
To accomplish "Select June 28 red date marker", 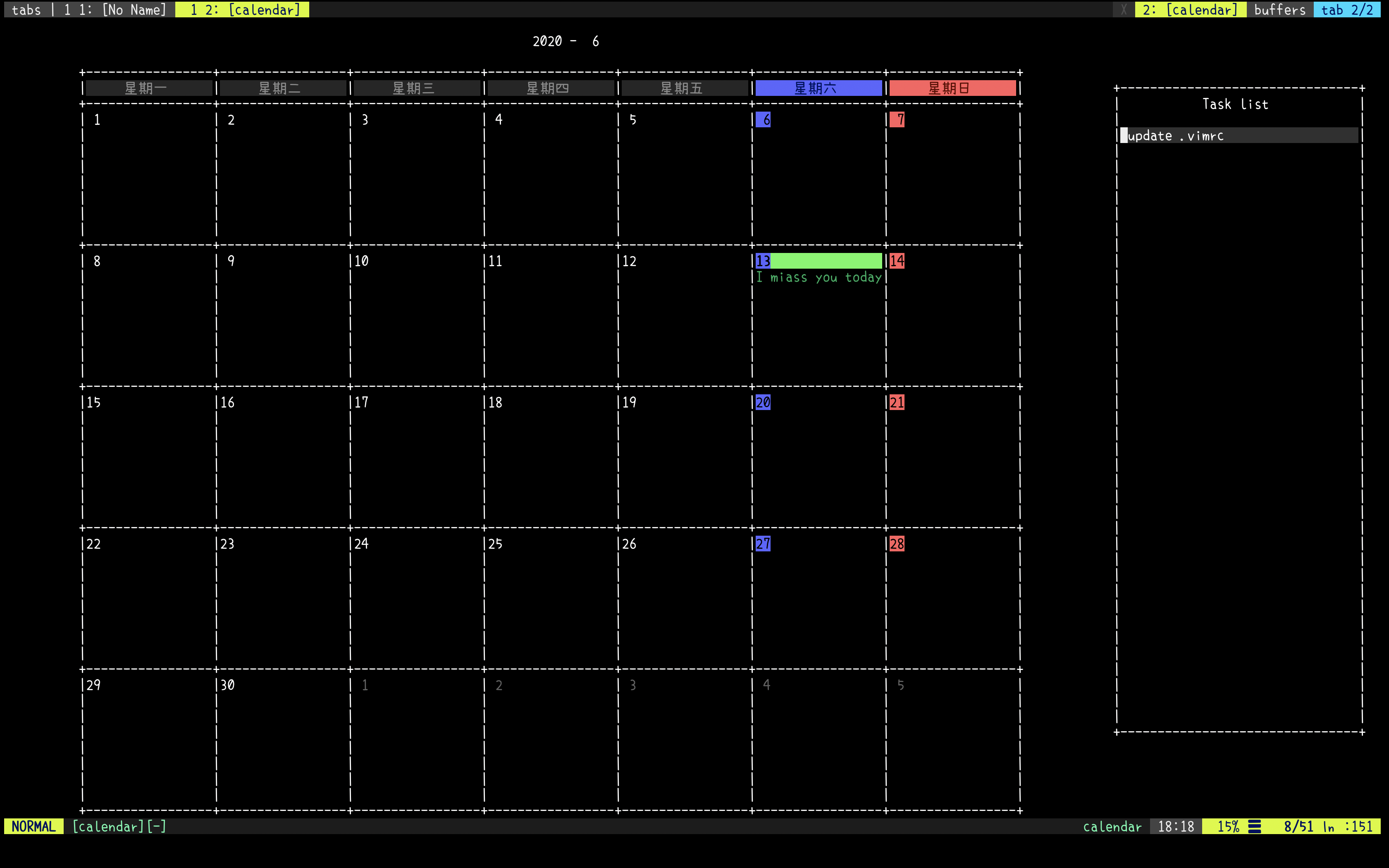I will click(897, 544).
